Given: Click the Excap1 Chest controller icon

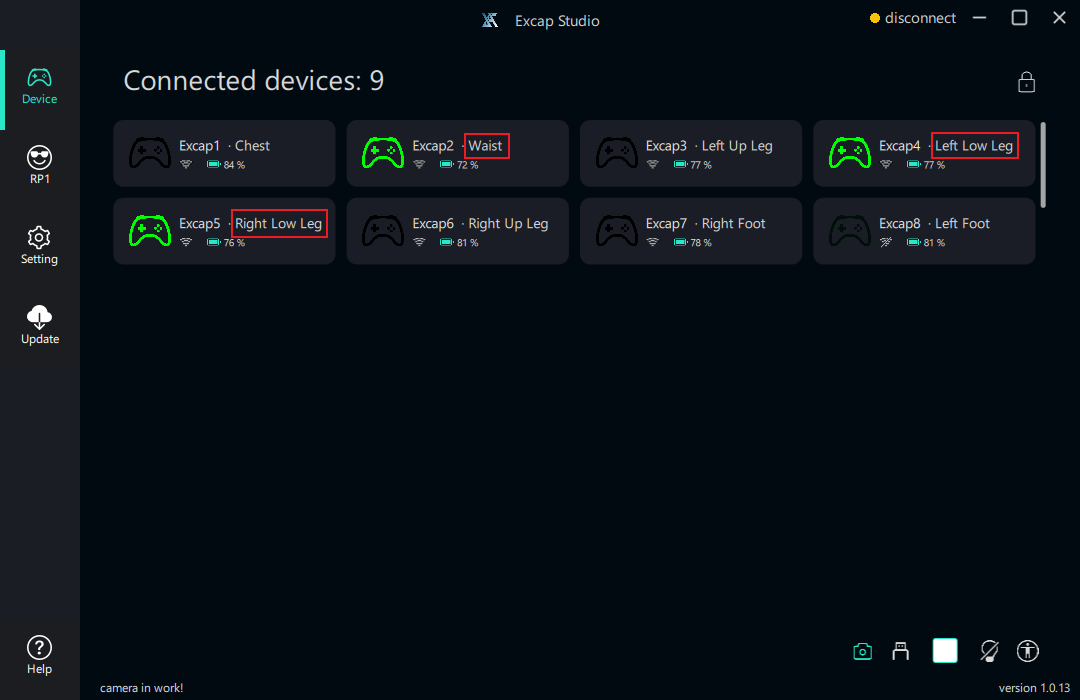Looking at the screenshot, I should click(x=150, y=153).
